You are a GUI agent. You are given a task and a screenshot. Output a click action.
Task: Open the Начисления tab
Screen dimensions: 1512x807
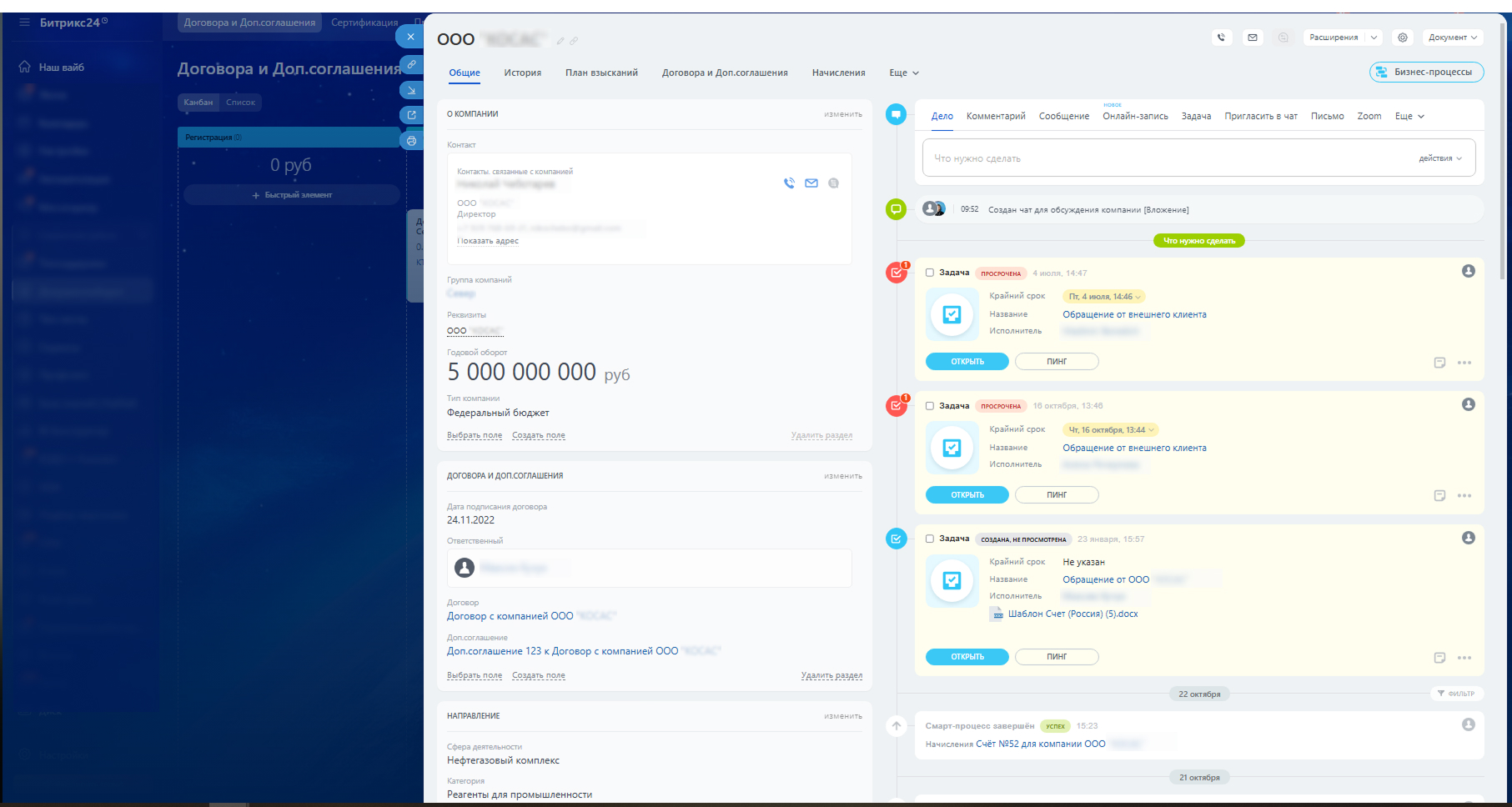click(x=838, y=73)
